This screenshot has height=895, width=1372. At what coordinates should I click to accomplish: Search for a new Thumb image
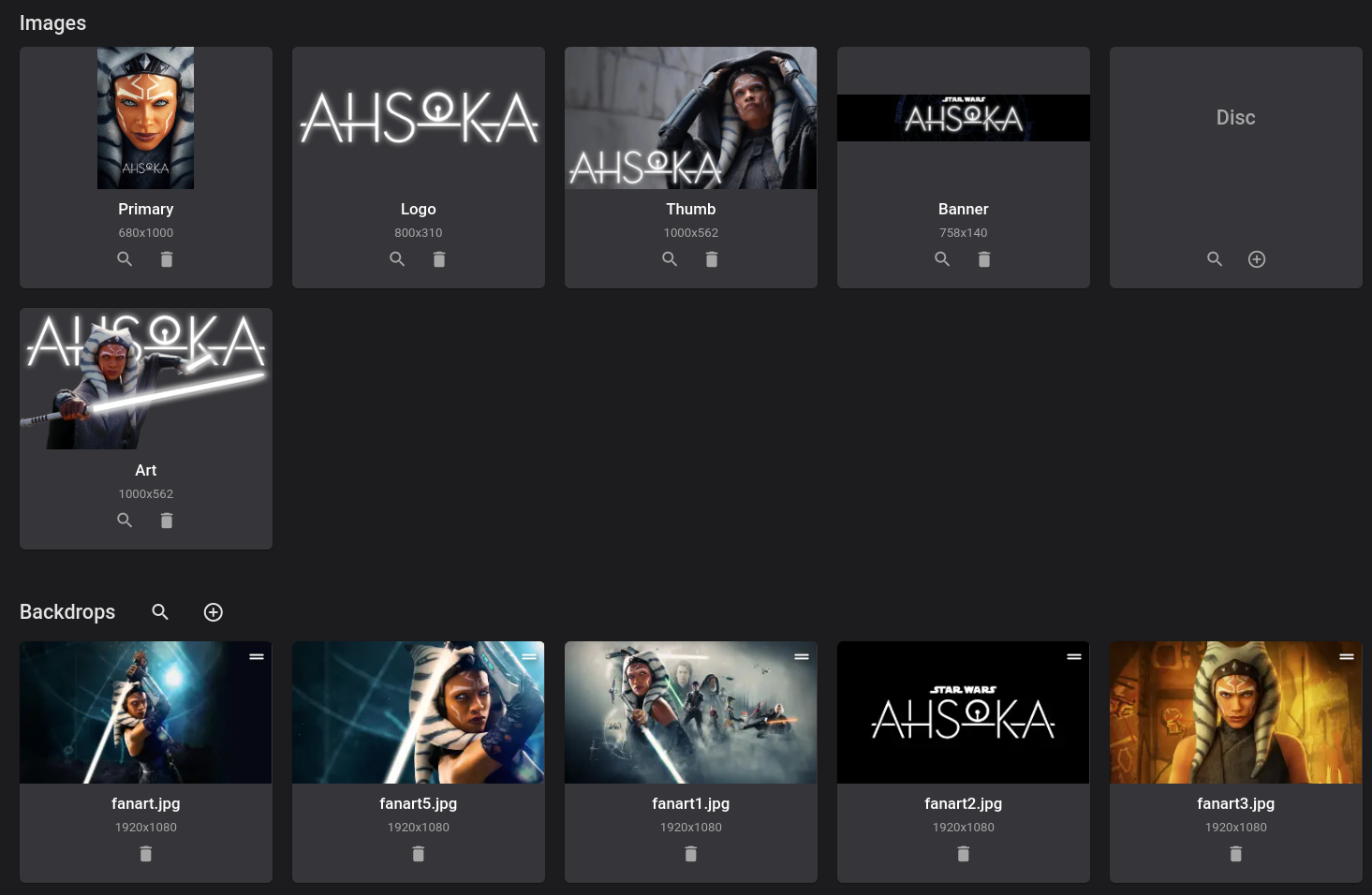coord(670,259)
